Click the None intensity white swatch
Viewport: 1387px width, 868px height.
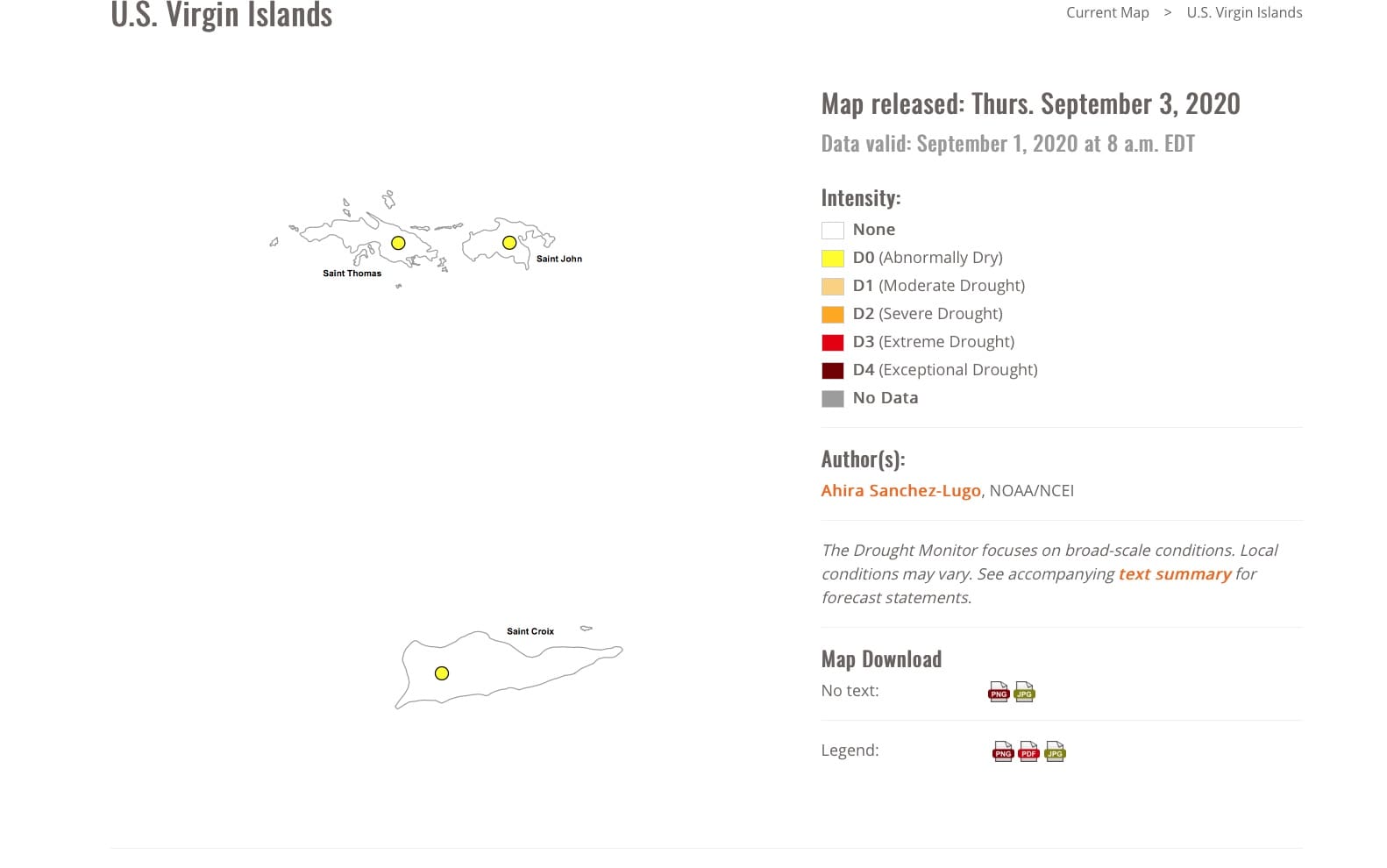833,230
